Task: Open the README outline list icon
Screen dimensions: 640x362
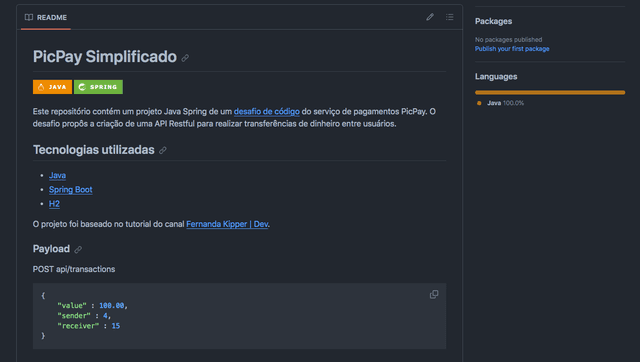Action: tap(449, 17)
